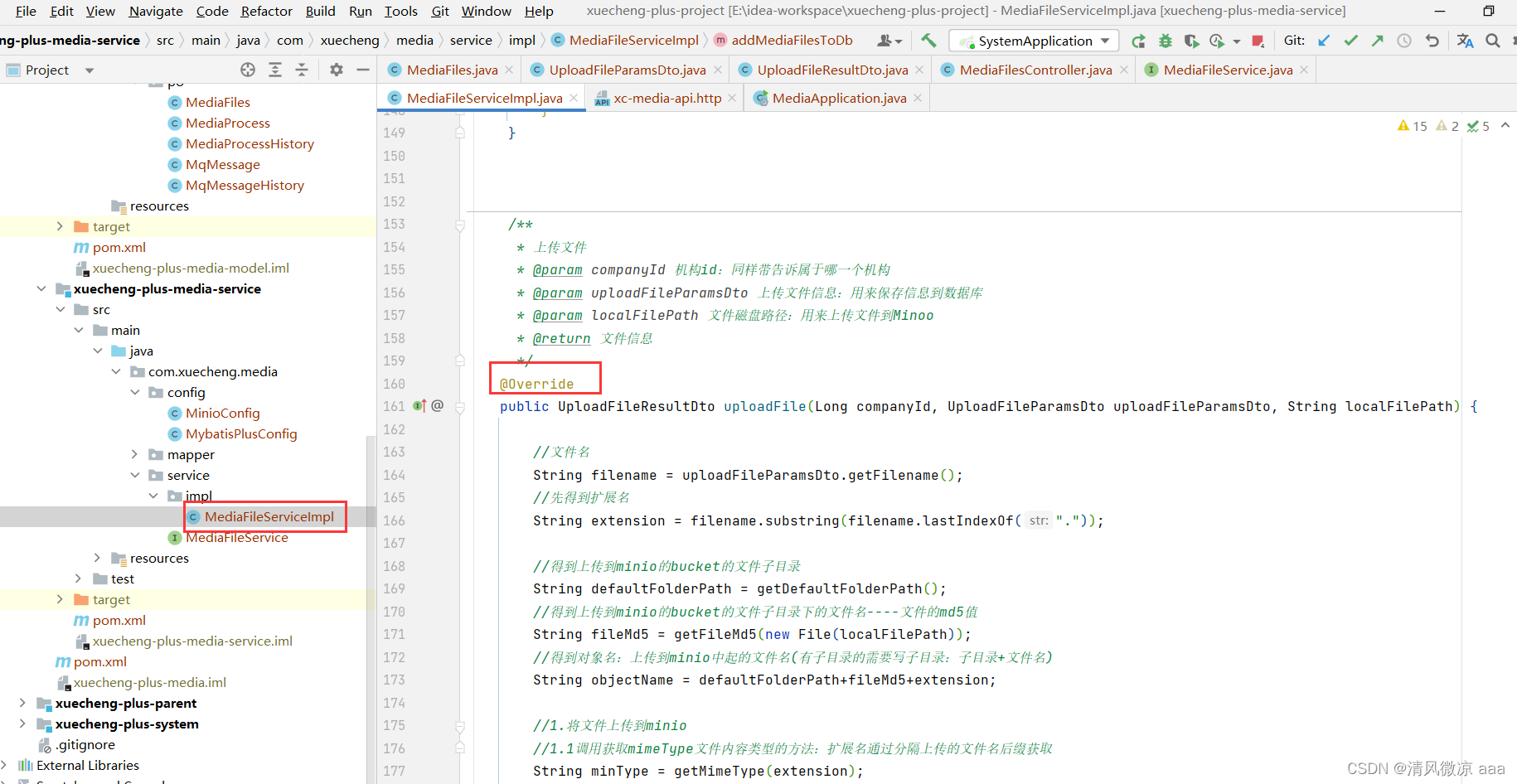This screenshot has width=1517, height=784.
Task: Rerun SystemApplication with the green rerun icon
Action: [1139, 41]
